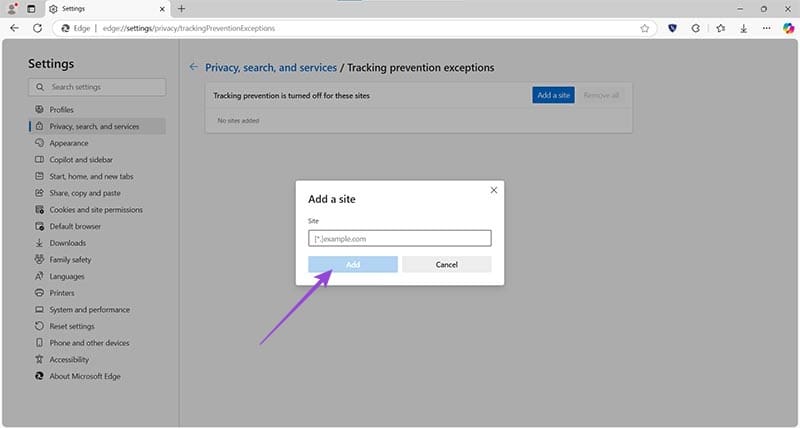This screenshot has height=428, width=800.
Task: Open Printers settings section
Action: coord(62,293)
